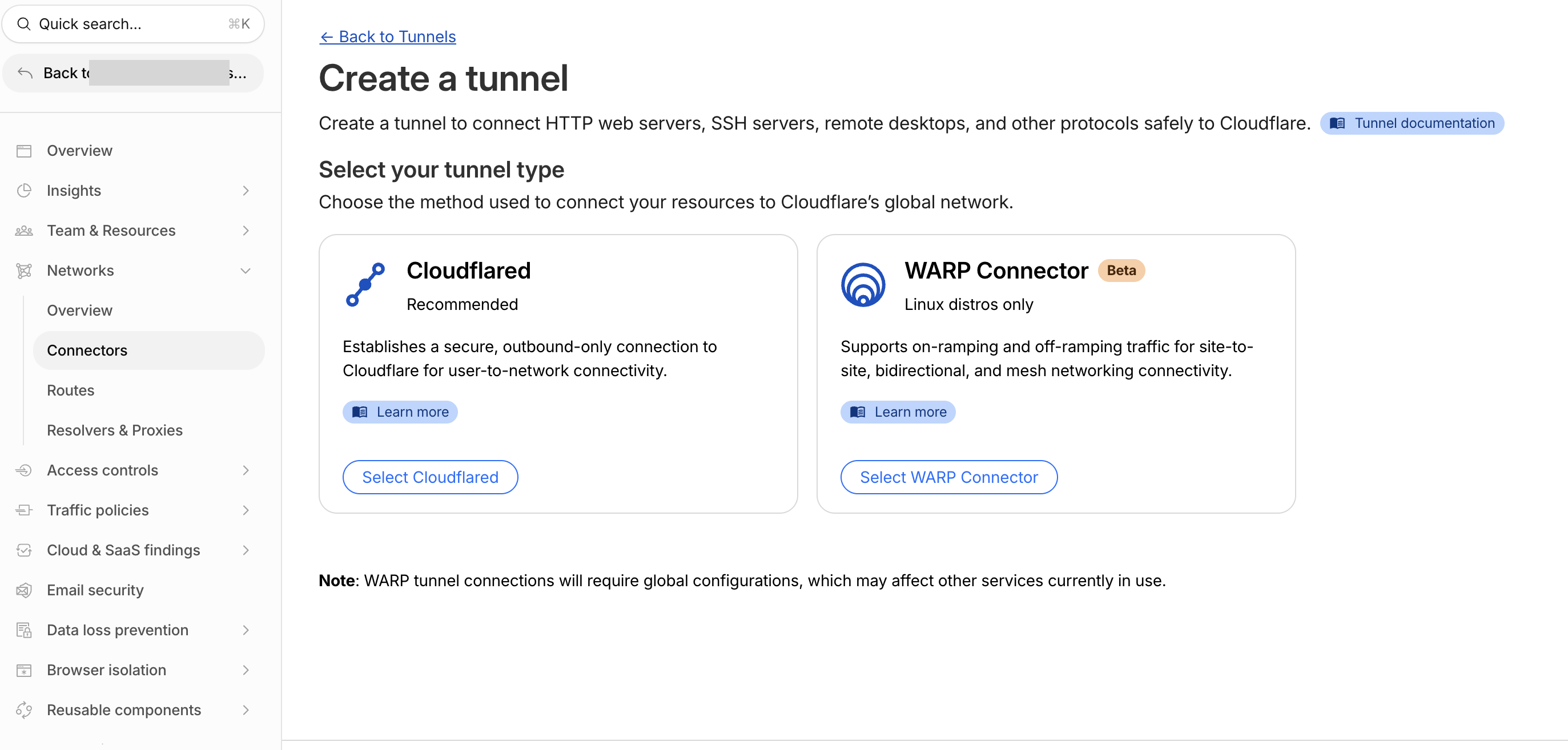Click the Reusable components icon
The height and width of the screenshot is (750, 1568).
tap(24, 710)
